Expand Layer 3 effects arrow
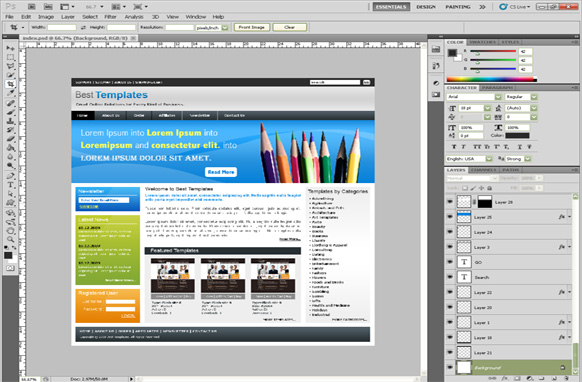This screenshot has height=382, width=582. tap(569, 247)
